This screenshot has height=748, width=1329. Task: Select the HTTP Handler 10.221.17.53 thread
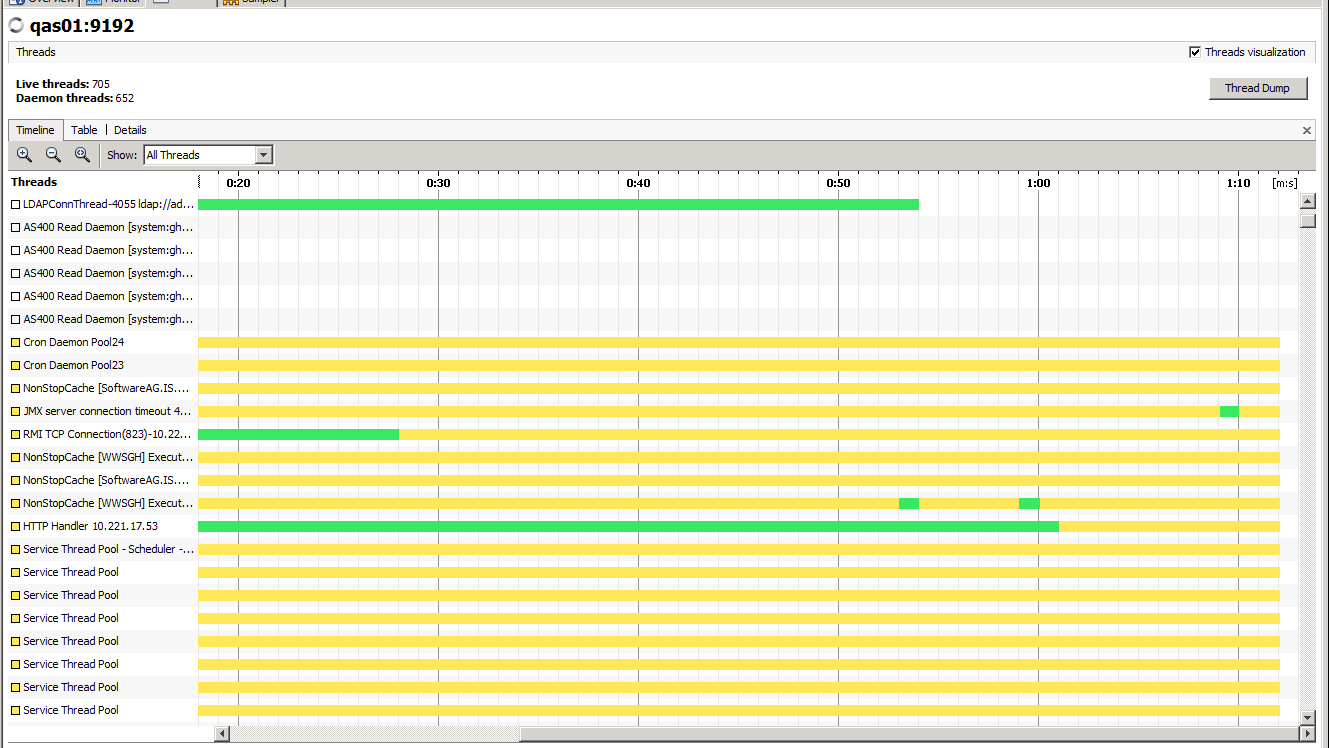(90, 526)
